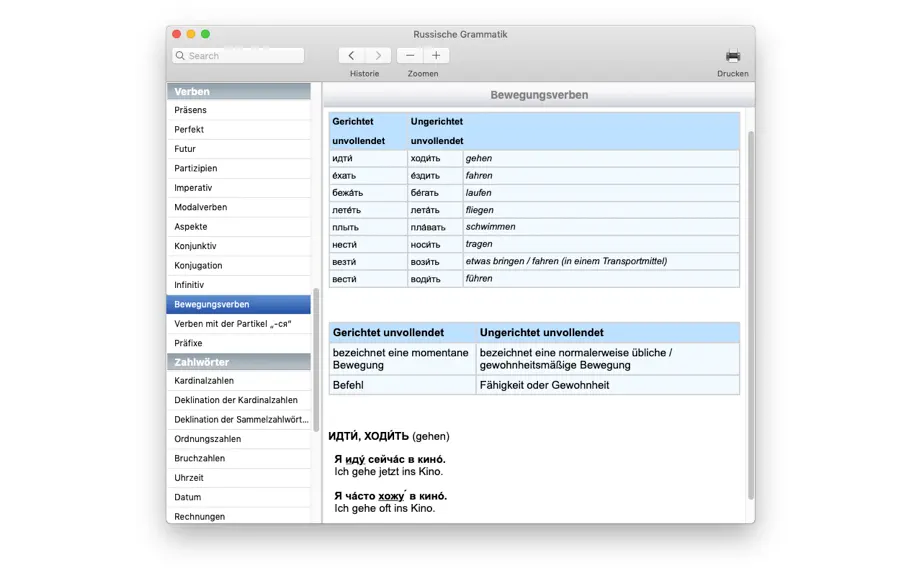Click the magnifier icon in search field
The height and width of the screenshot is (576, 922).
(181, 55)
